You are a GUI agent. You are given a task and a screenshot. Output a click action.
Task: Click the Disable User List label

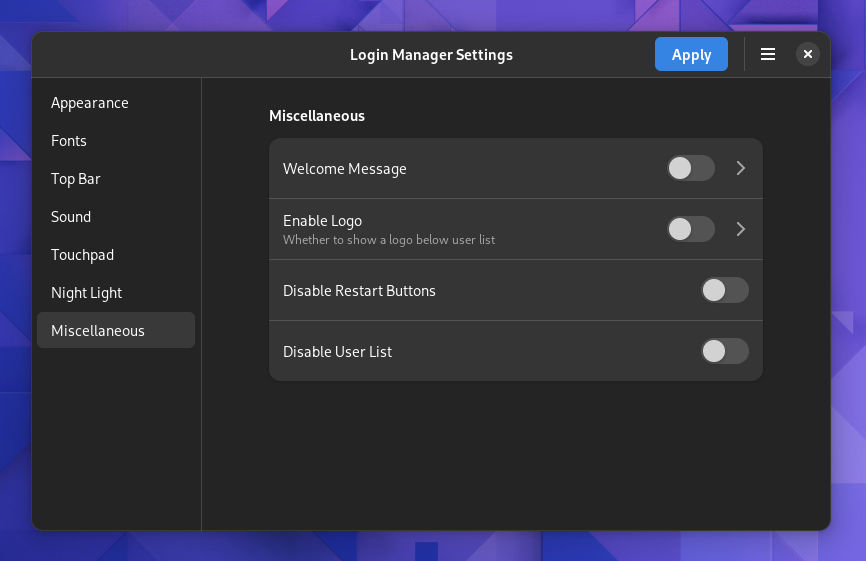tap(337, 352)
